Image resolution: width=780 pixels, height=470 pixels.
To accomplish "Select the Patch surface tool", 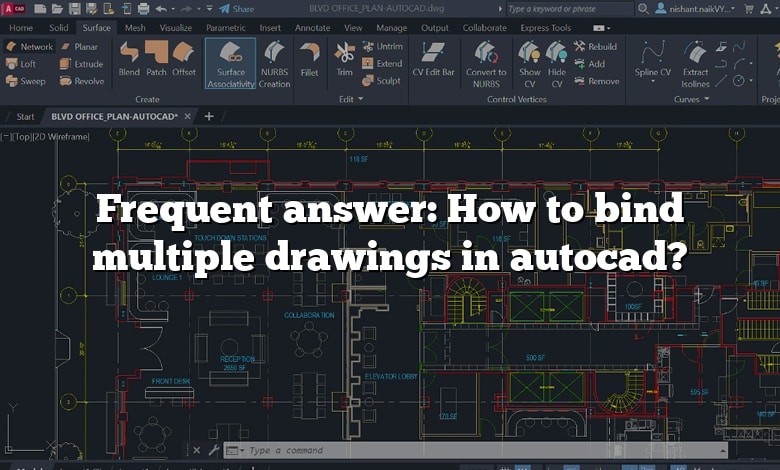I will (156, 59).
